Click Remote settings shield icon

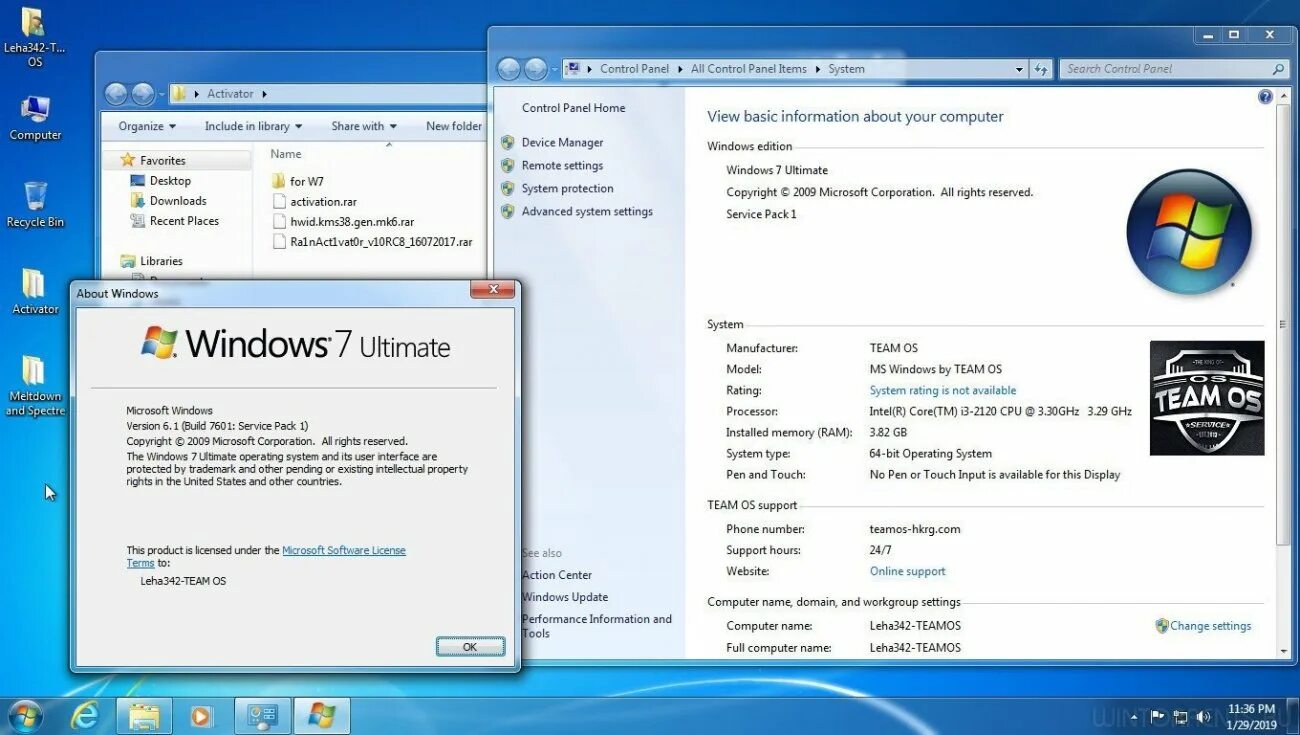[508, 166]
